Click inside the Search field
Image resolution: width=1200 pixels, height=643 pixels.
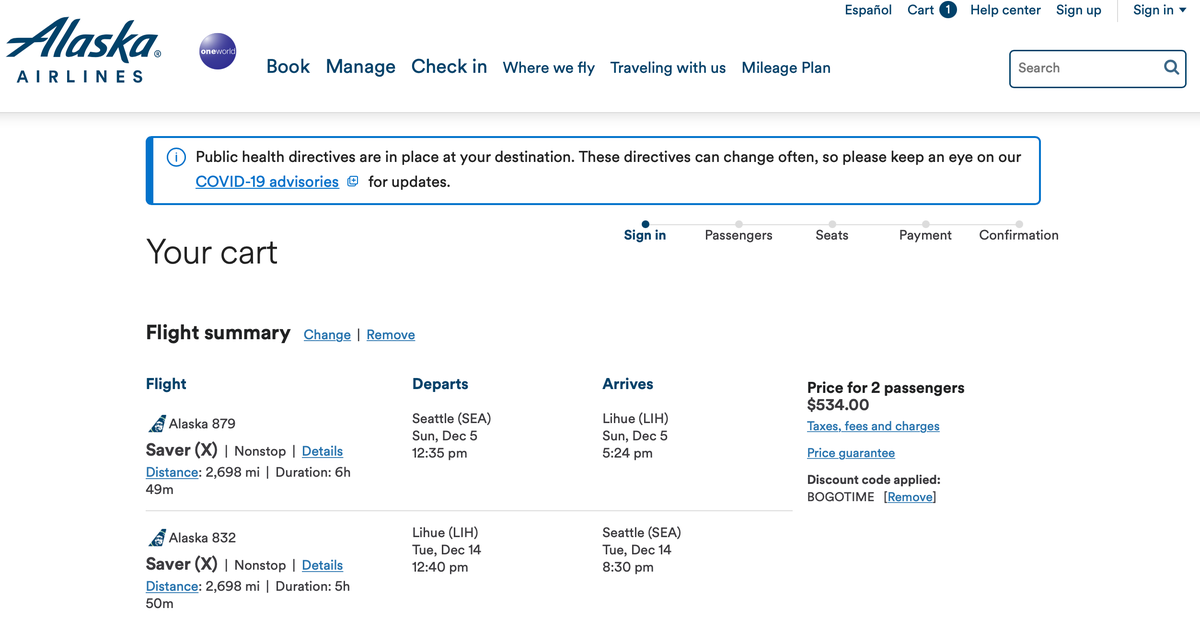(x=1080, y=68)
